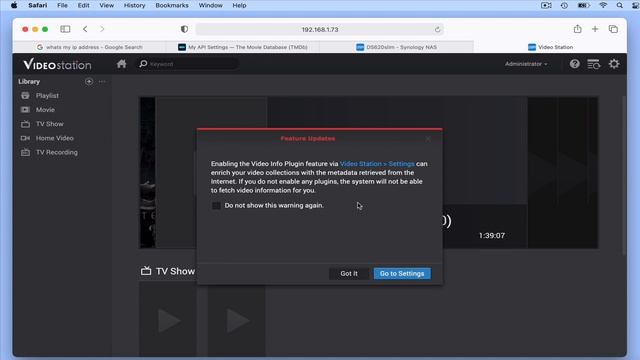
Task: Open the History menu
Action: coord(134,5)
